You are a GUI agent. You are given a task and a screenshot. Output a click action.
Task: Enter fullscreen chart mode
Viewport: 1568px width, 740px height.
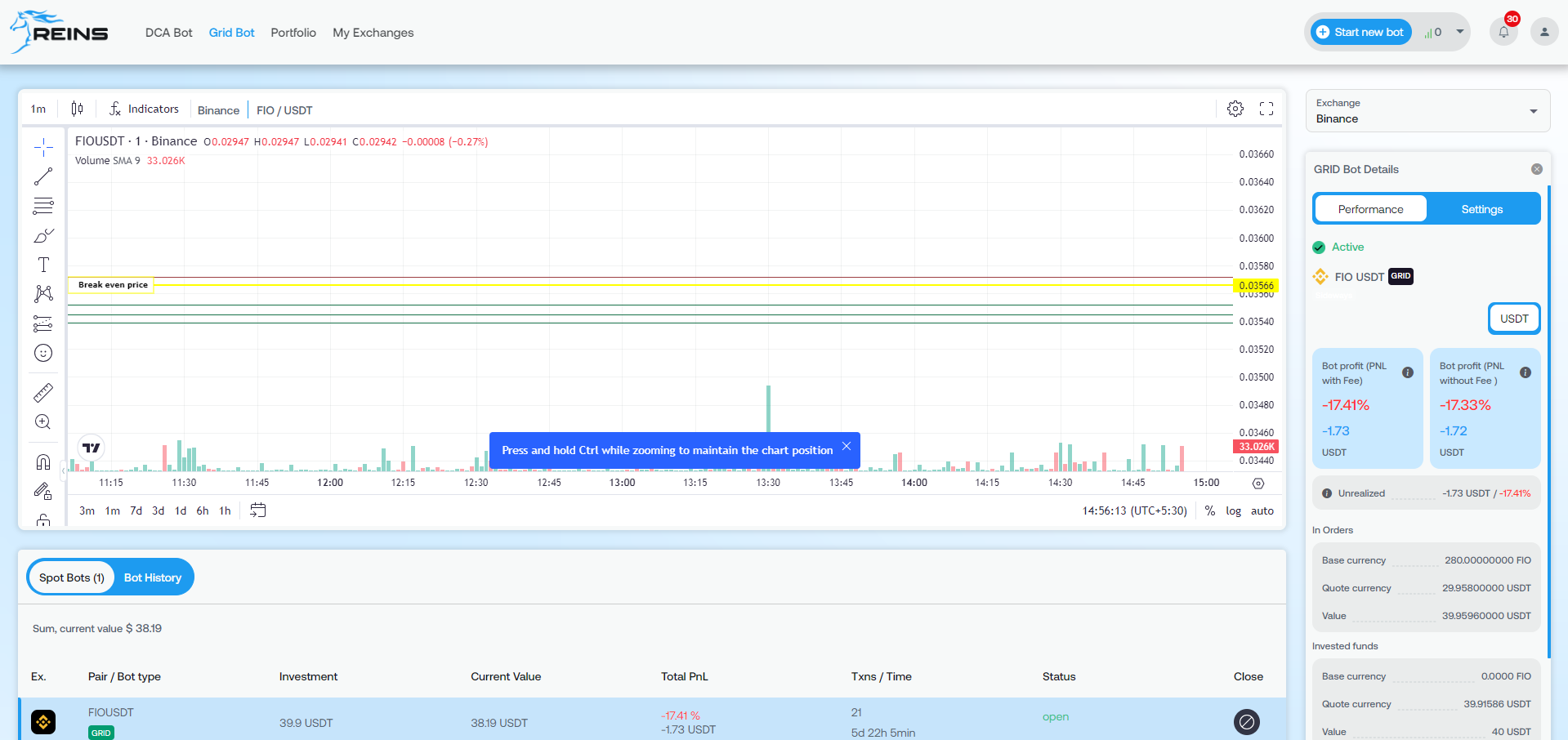(x=1266, y=109)
